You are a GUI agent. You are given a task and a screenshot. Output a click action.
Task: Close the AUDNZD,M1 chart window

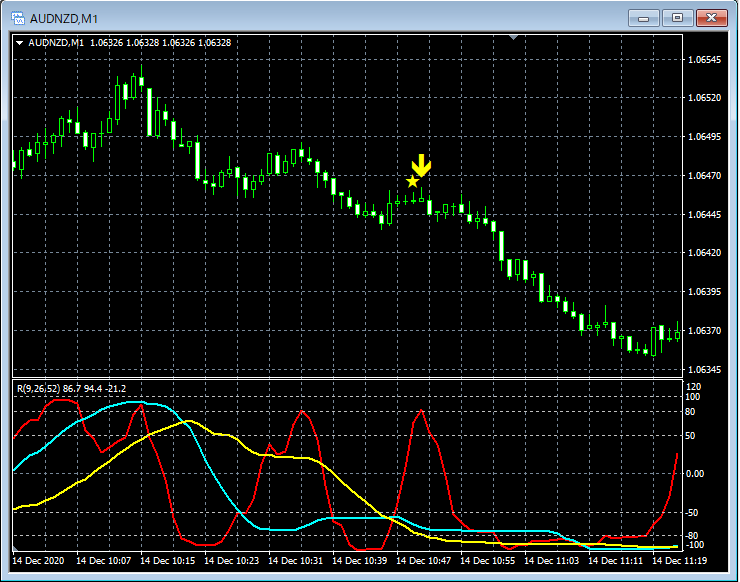tap(711, 17)
